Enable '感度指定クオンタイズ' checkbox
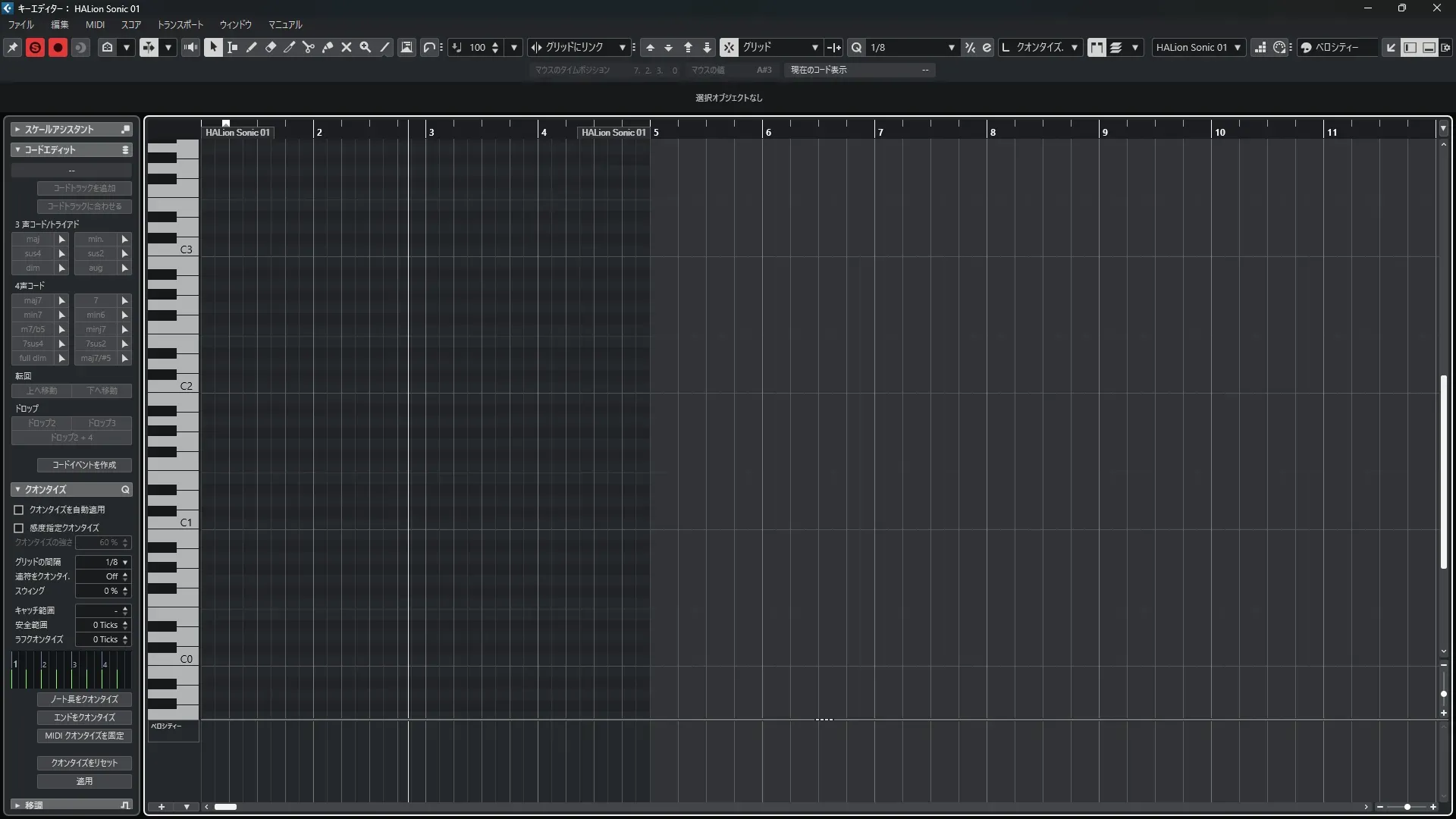Screen dimensions: 1456x819 coord(19,528)
